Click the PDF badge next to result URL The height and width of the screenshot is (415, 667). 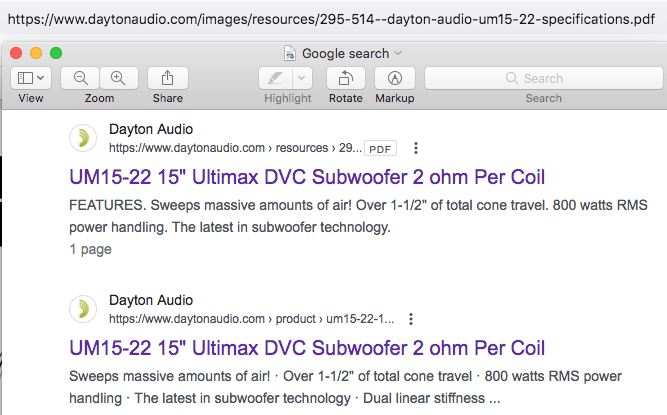380,149
